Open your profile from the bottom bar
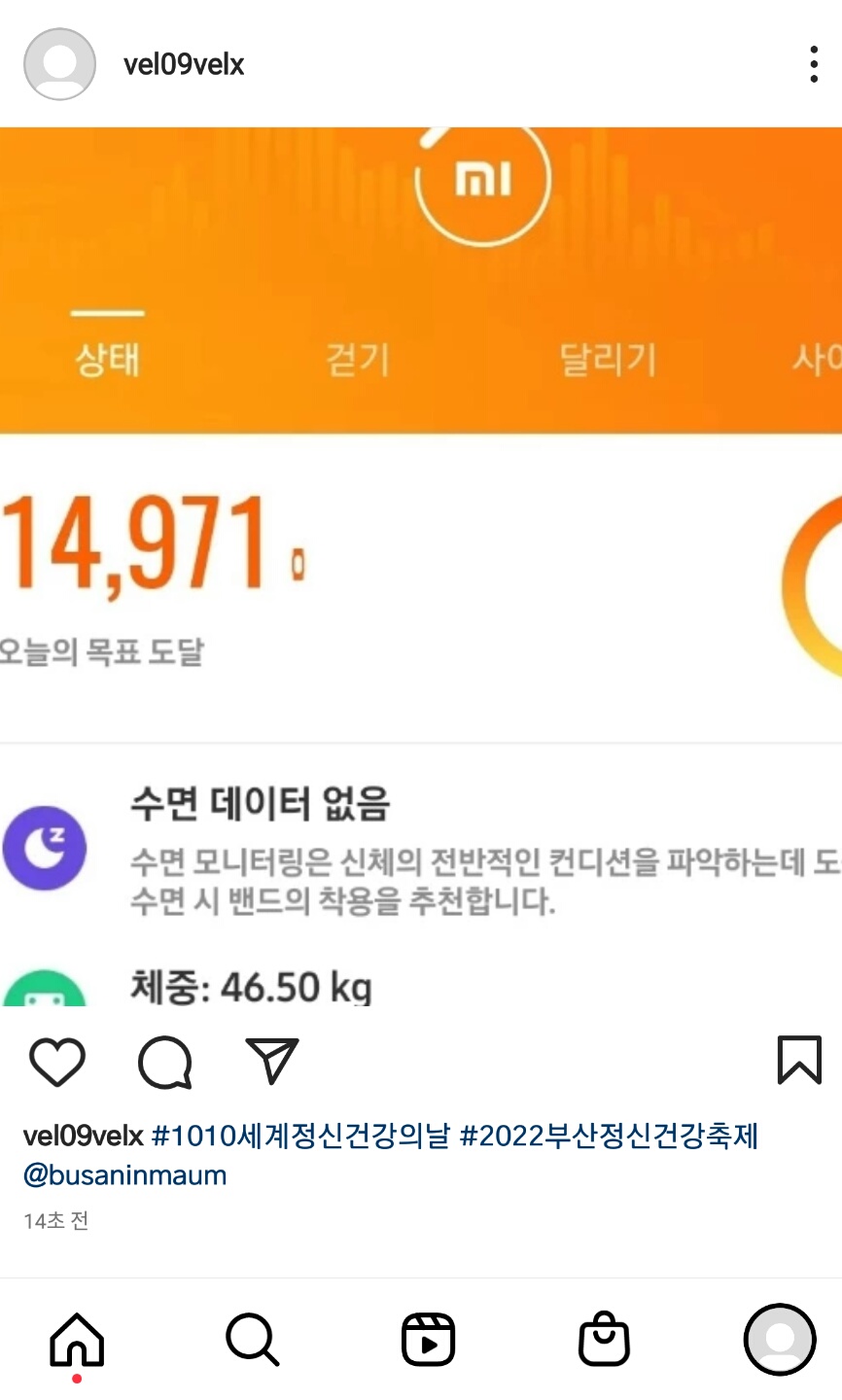This screenshot has height=1400, width=842. point(780,1340)
